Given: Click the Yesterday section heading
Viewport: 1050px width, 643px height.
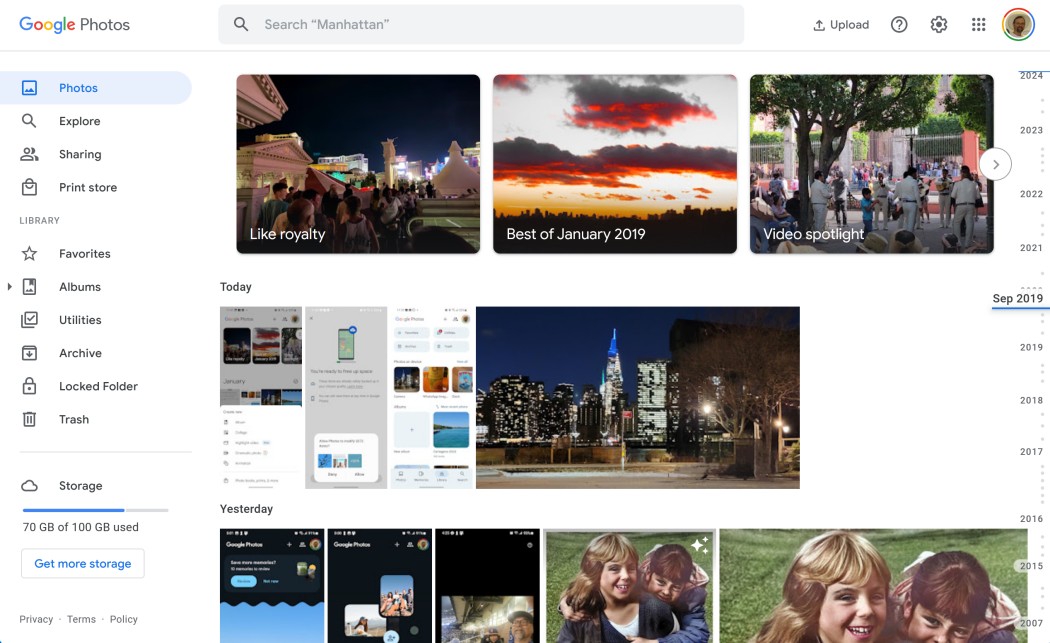Looking at the screenshot, I should point(246,509).
